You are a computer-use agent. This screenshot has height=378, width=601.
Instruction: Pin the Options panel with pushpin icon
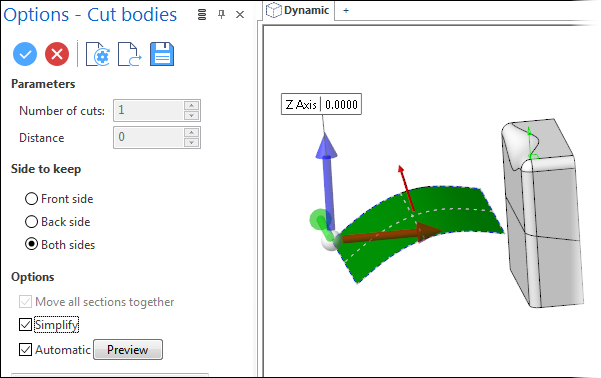pos(221,15)
